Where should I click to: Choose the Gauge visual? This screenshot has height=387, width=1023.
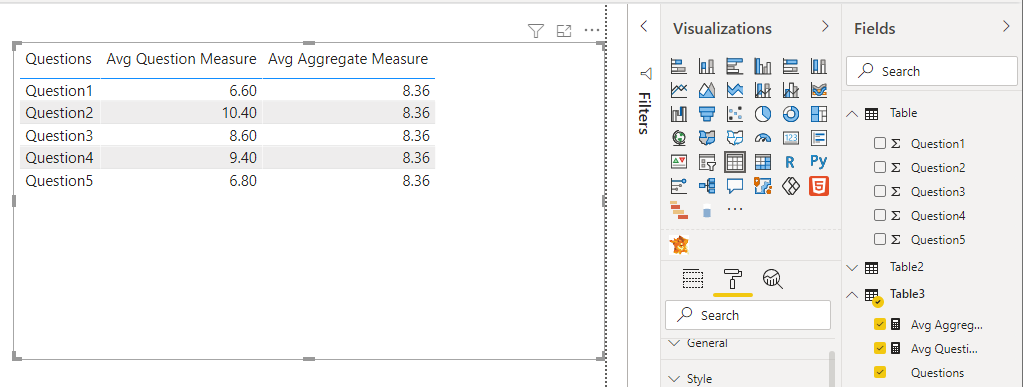click(763, 138)
